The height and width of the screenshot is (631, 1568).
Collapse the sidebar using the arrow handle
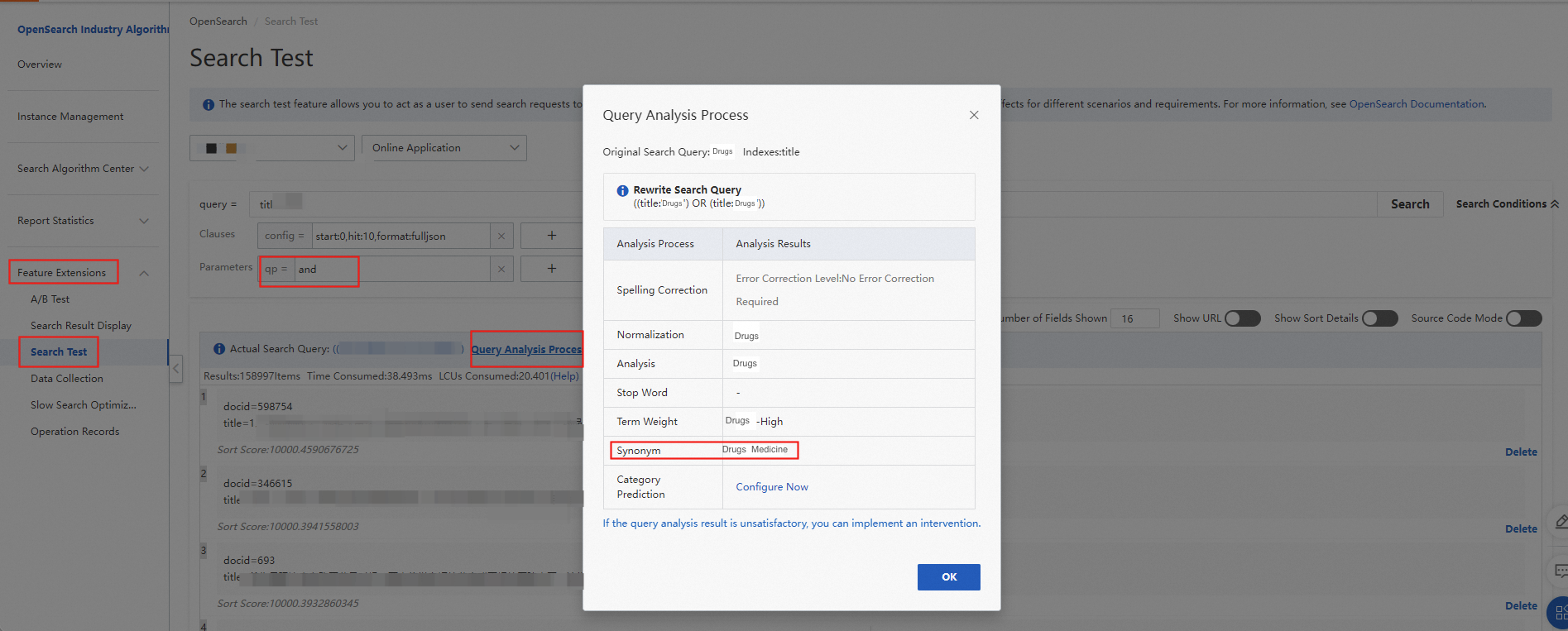coord(176,369)
